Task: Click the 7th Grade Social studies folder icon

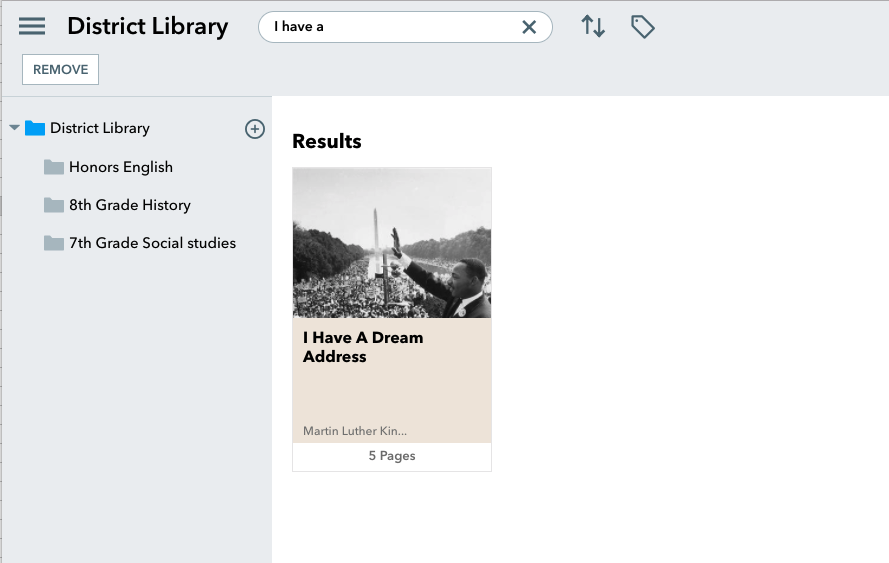Action: (54, 243)
